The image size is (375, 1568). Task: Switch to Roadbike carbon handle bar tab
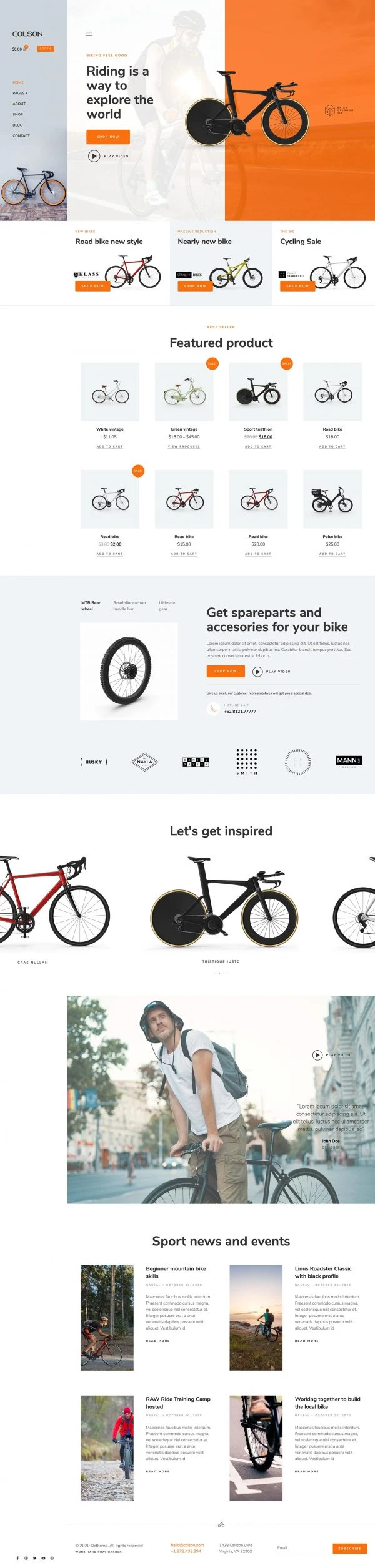pos(129,605)
